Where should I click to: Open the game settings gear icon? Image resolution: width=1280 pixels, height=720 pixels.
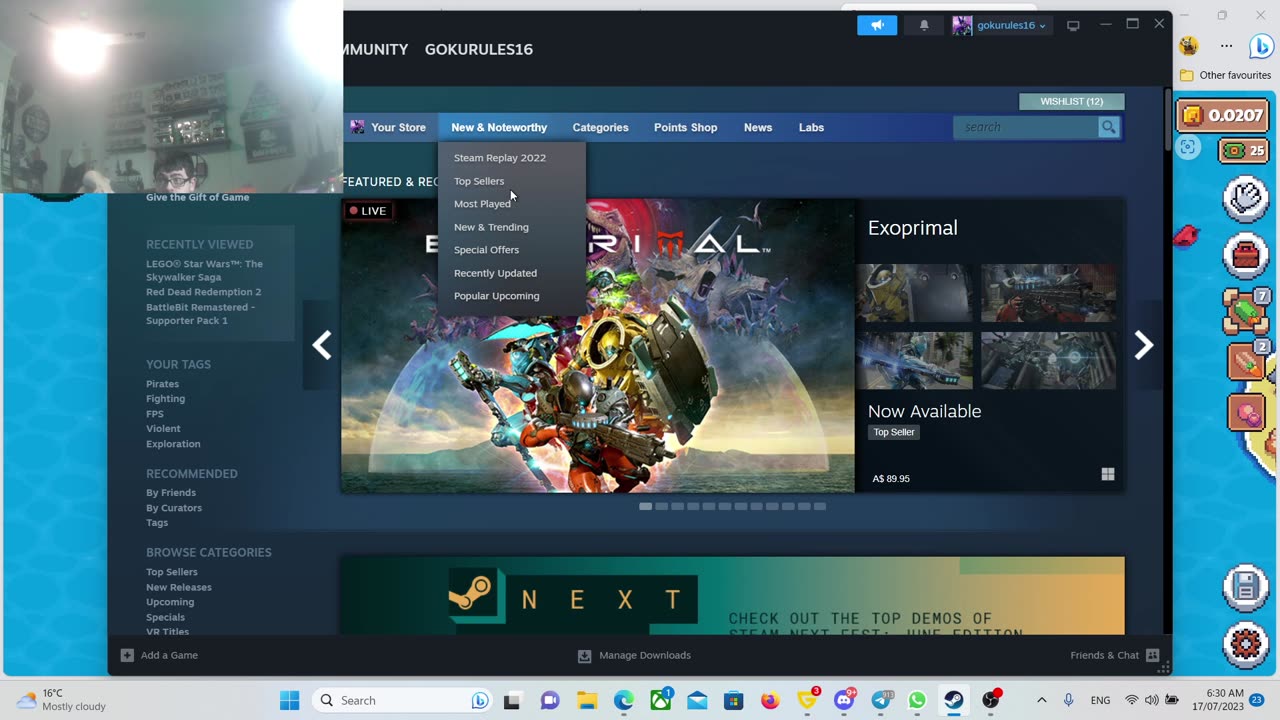tap(1246, 643)
